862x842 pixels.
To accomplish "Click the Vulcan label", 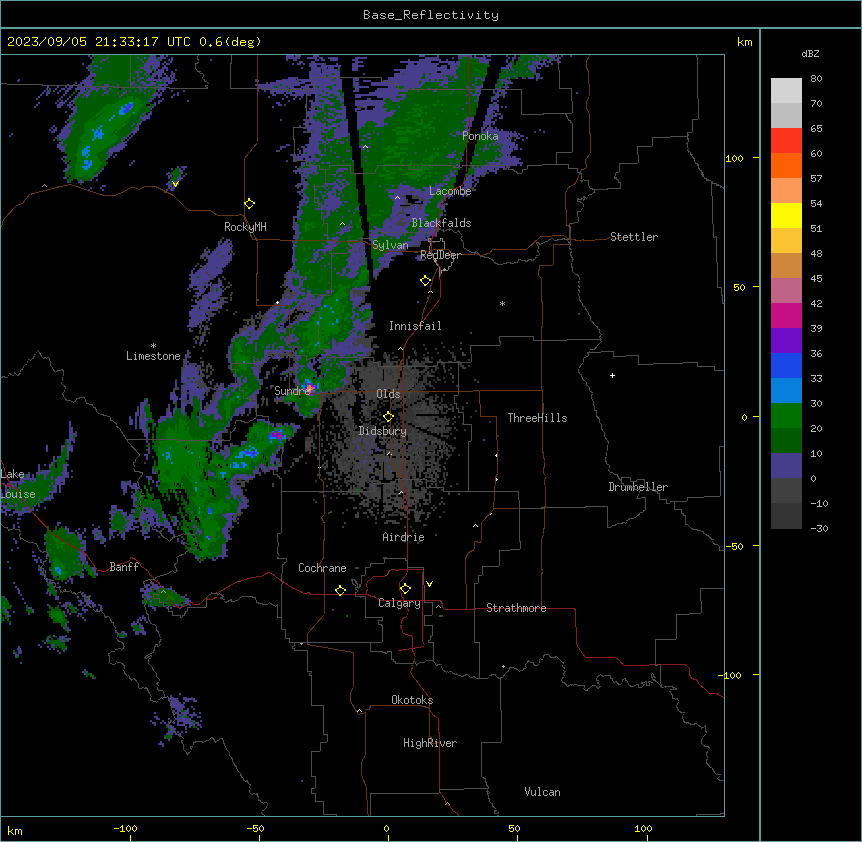I will [x=542, y=792].
